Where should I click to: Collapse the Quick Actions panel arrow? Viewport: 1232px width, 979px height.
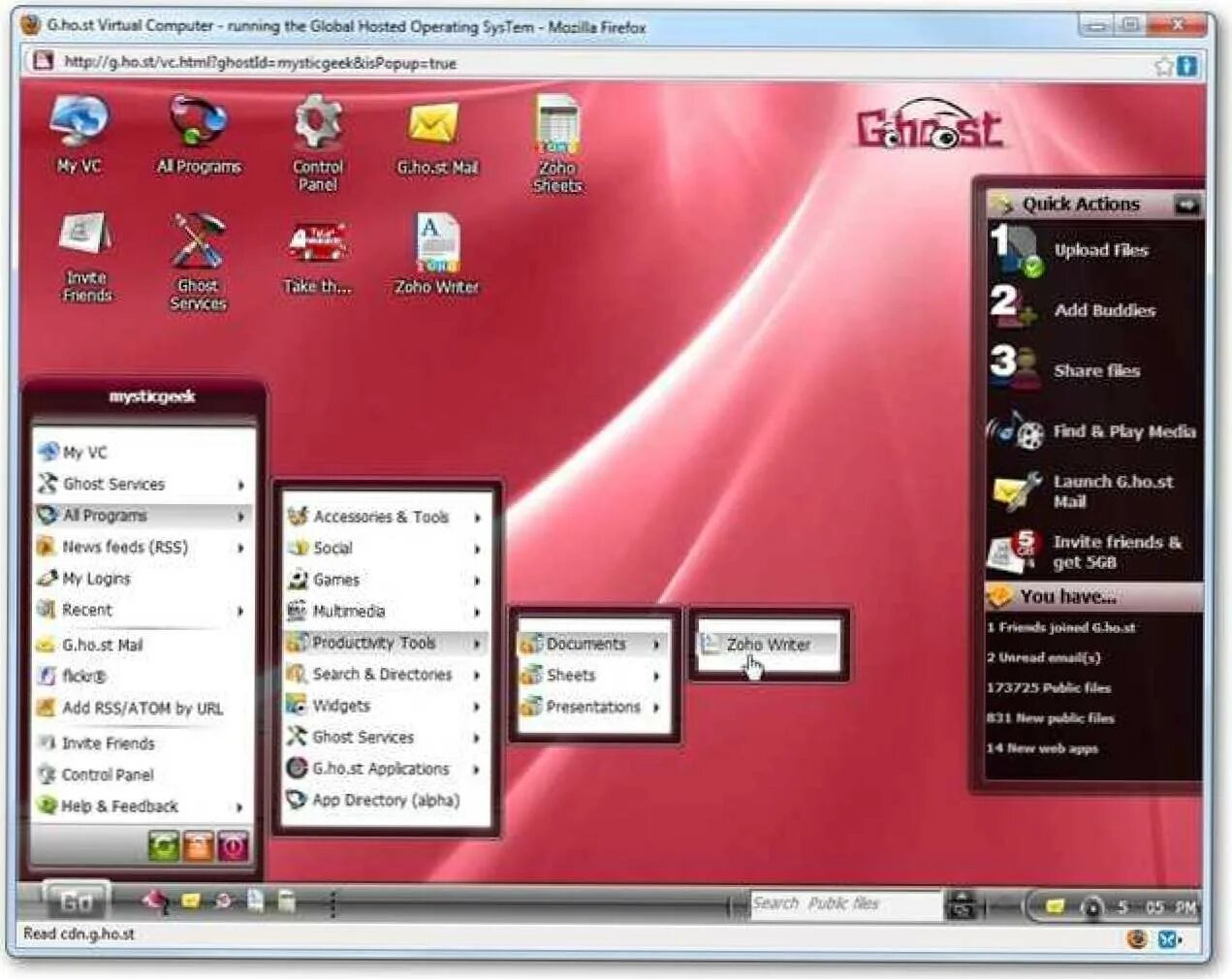coord(1186,204)
